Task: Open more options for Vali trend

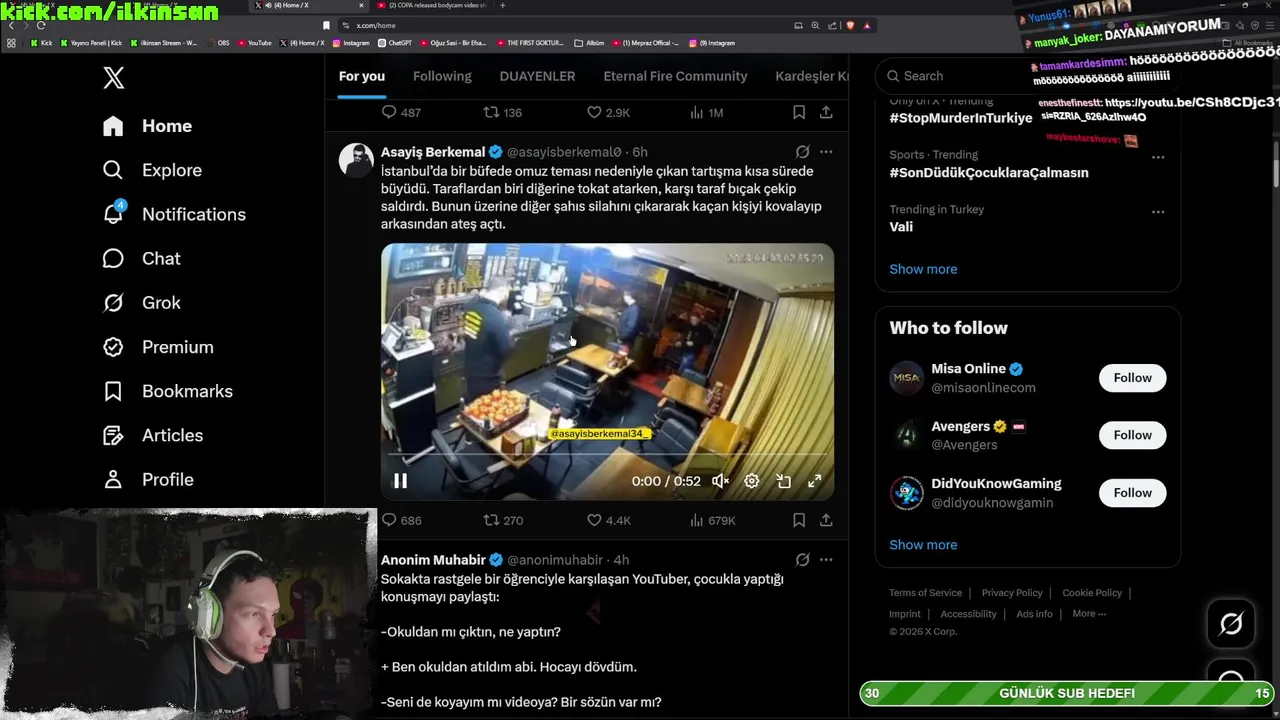Action: click(x=1158, y=212)
